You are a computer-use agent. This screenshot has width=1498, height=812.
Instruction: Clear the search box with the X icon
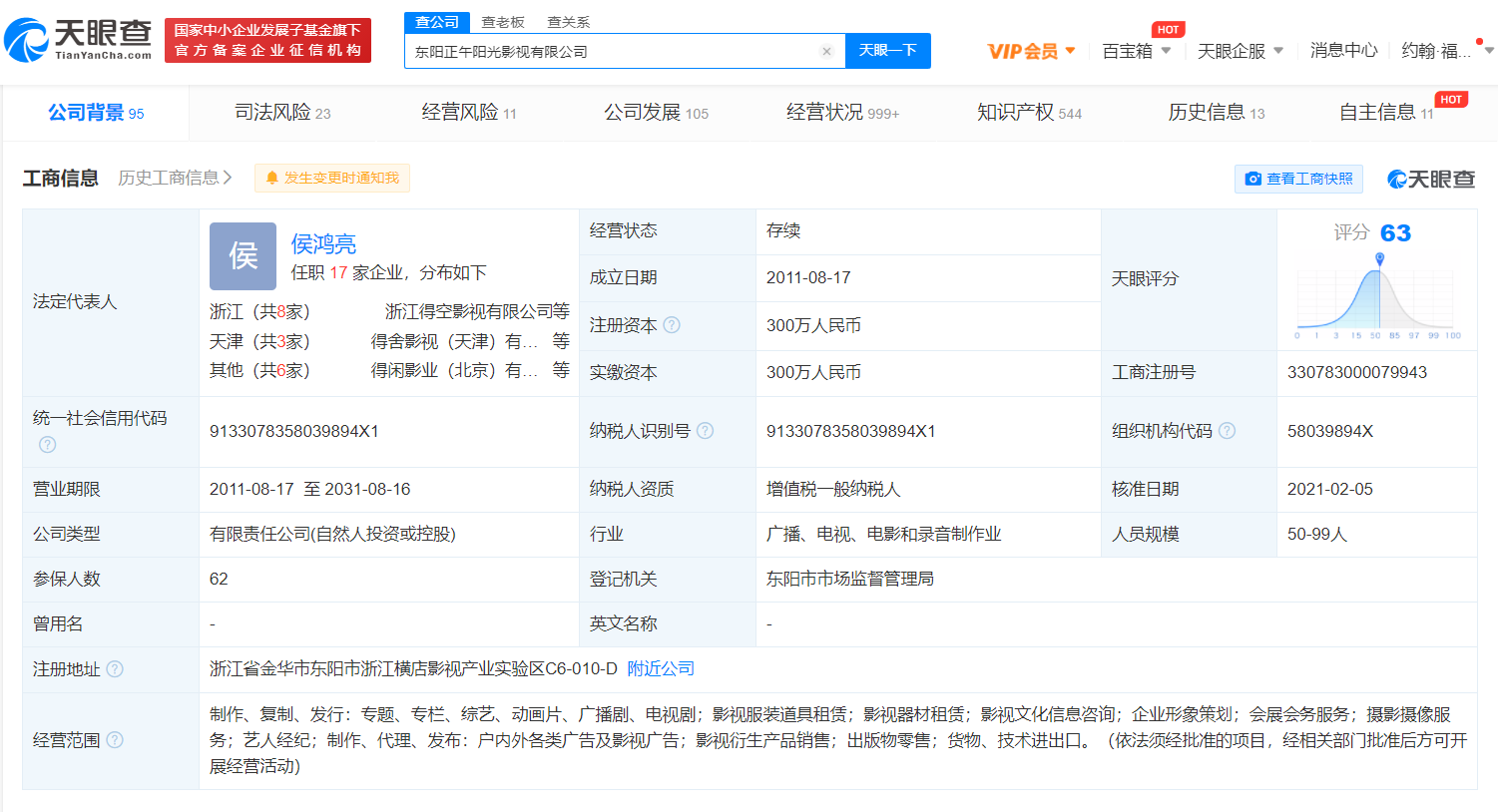[826, 52]
